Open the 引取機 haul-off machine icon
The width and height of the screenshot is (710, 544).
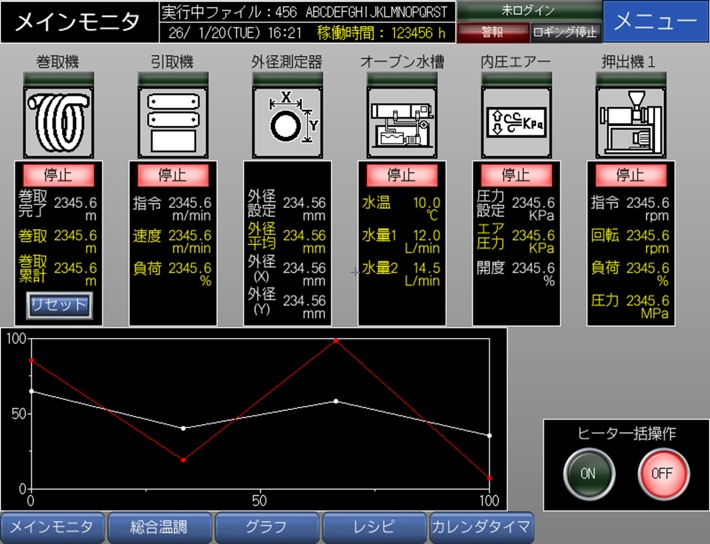coord(173,123)
